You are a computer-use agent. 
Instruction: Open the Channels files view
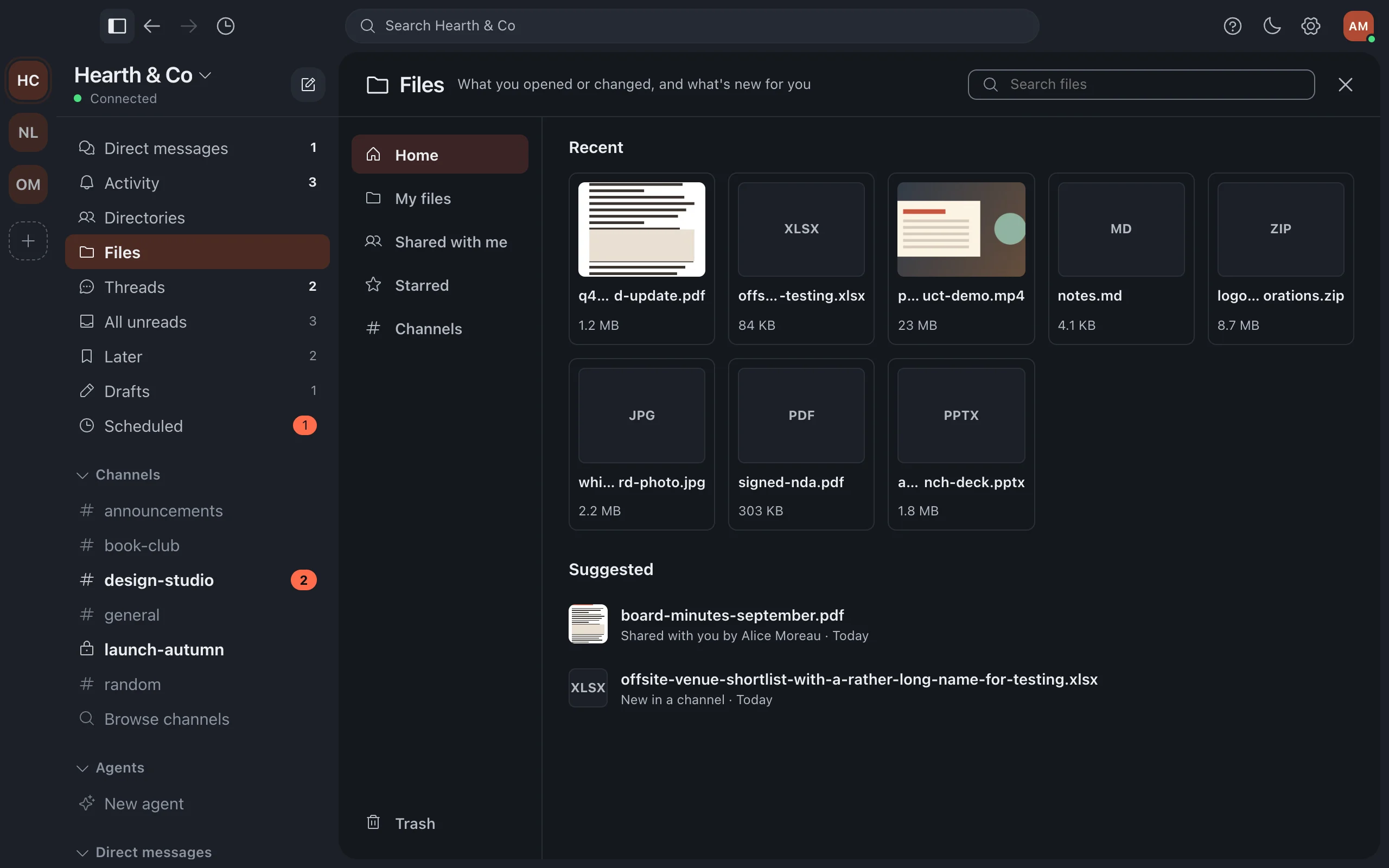point(439,328)
